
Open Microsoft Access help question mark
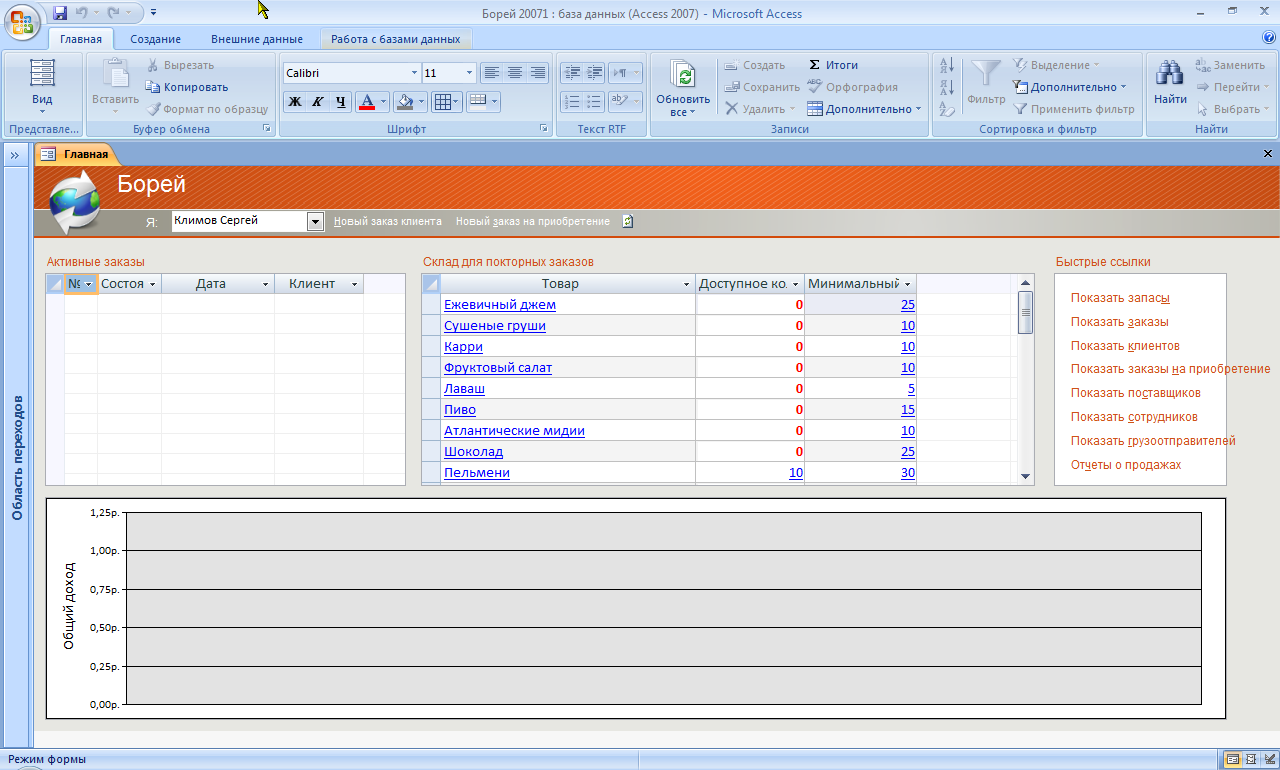1267,39
